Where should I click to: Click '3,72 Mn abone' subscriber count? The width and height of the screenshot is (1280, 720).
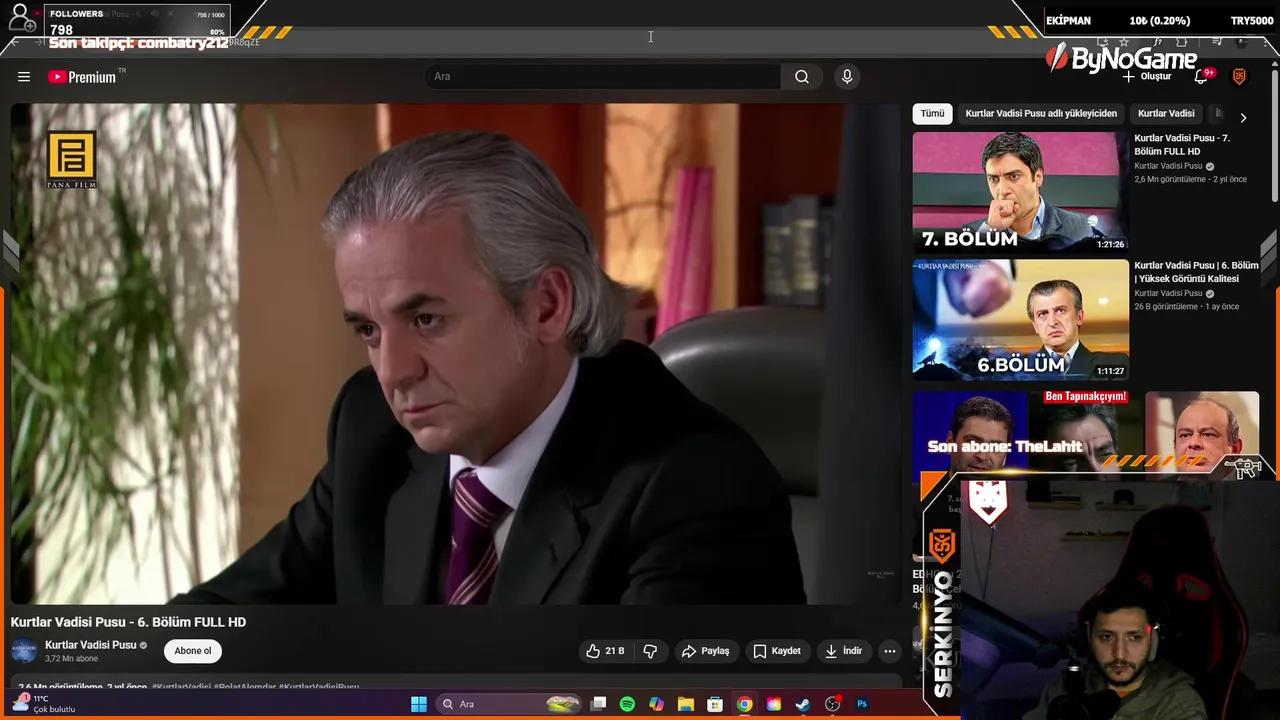tap(71, 659)
